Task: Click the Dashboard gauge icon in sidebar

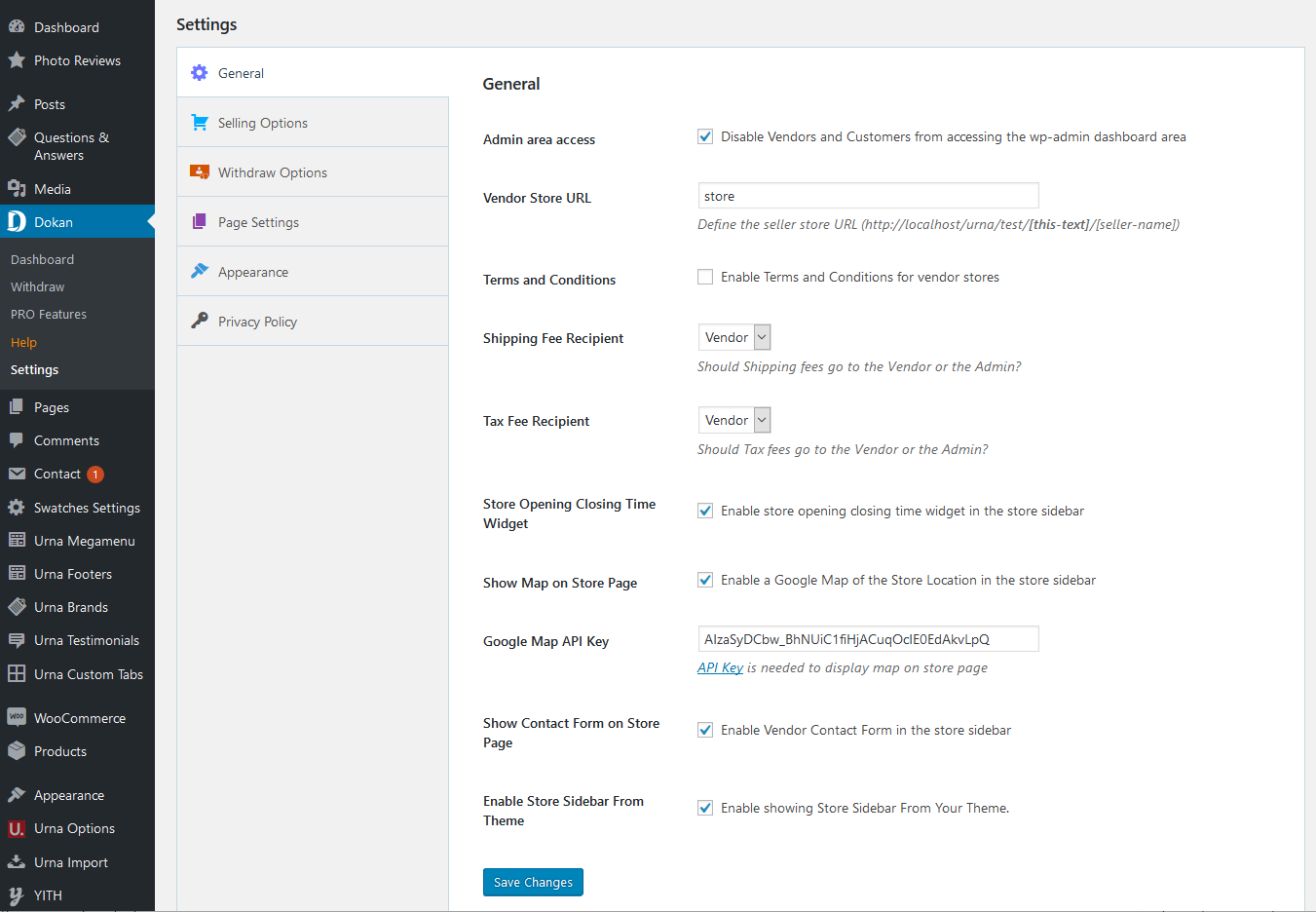Action: pyautogui.click(x=17, y=27)
